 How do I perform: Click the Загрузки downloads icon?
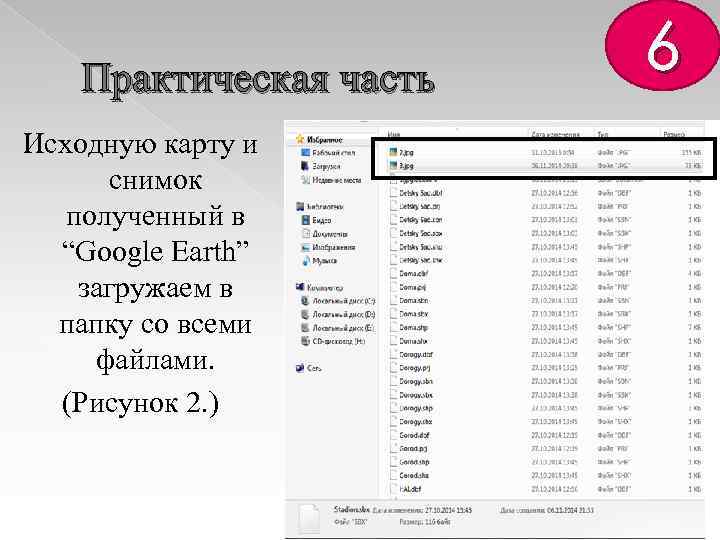tap(305, 166)
